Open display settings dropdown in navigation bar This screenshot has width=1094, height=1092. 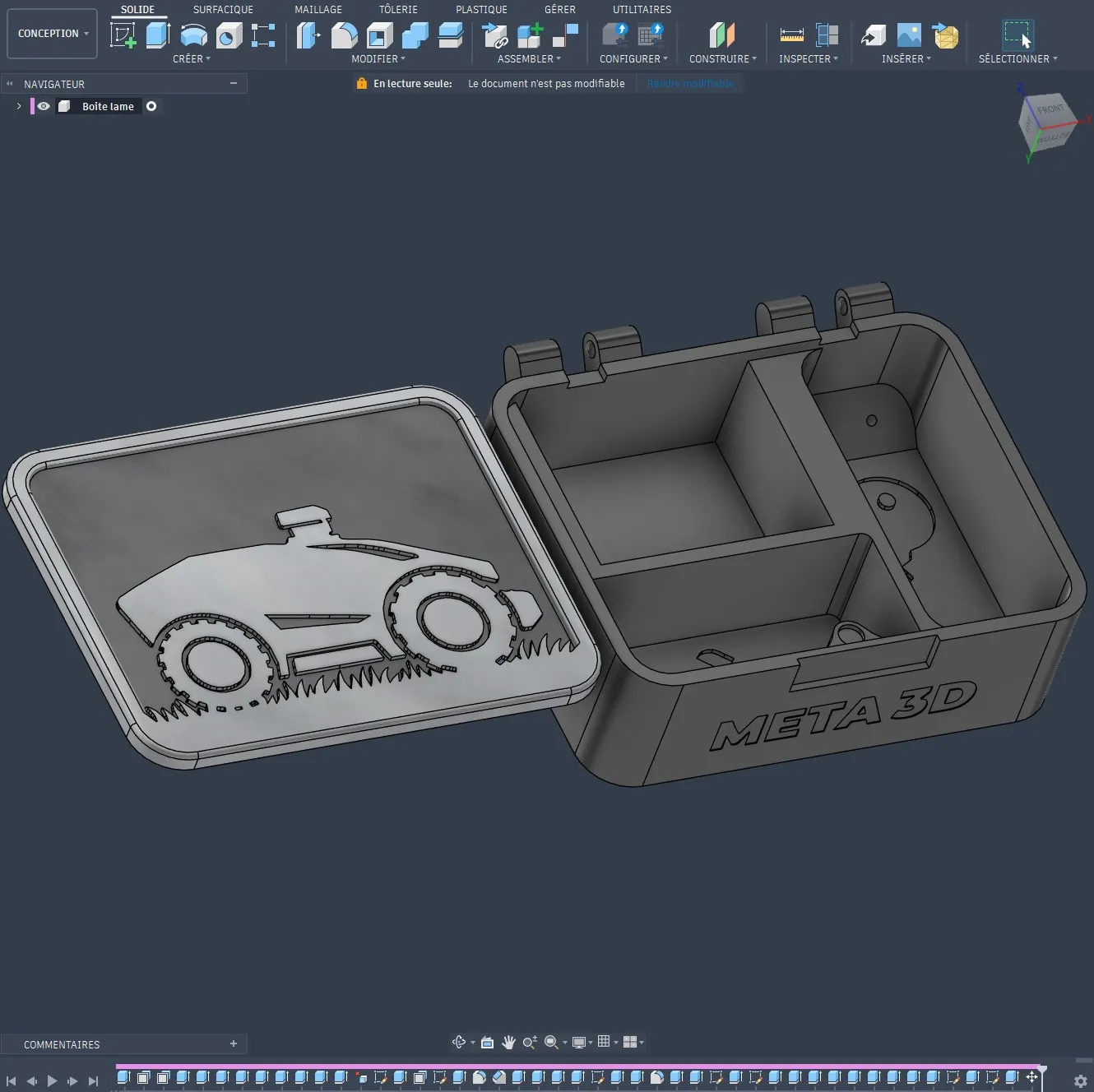pos(582,1042)
